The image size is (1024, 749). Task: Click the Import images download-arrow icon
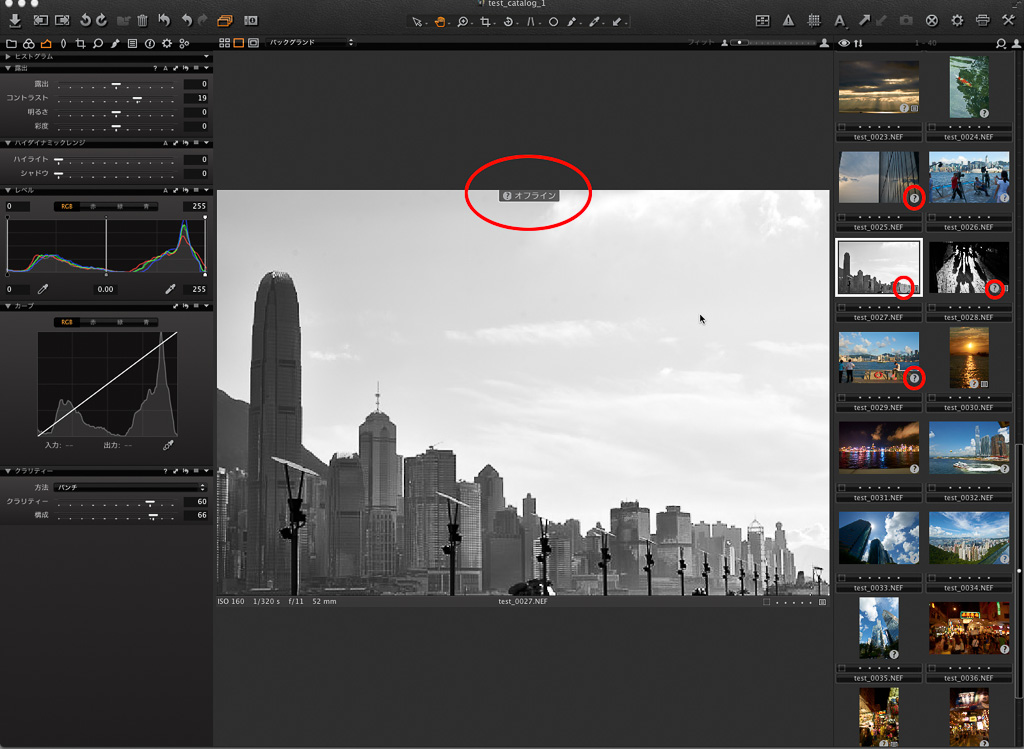tap(14, 20)
